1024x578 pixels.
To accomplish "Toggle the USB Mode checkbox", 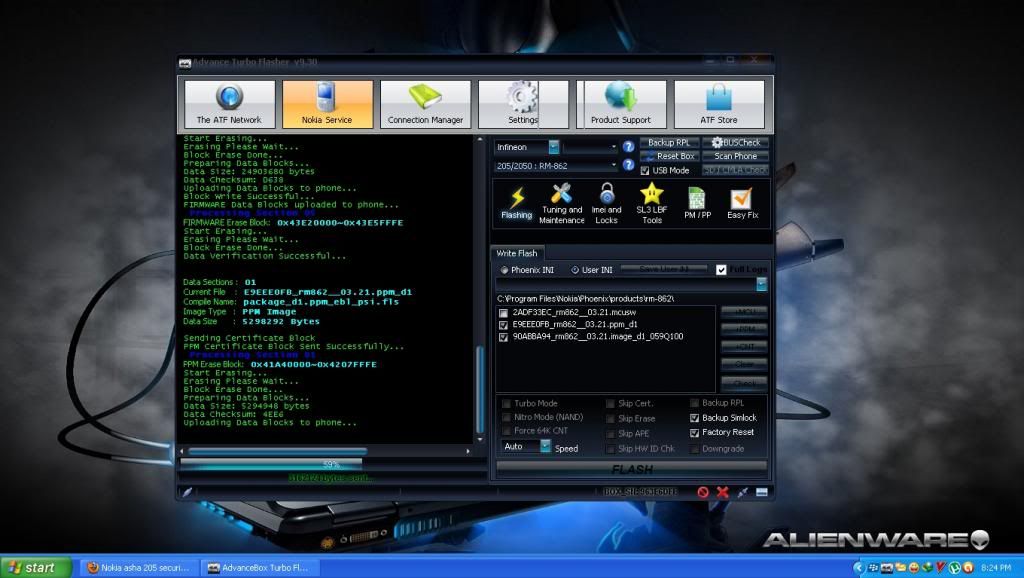I will [x=645, y=170].
